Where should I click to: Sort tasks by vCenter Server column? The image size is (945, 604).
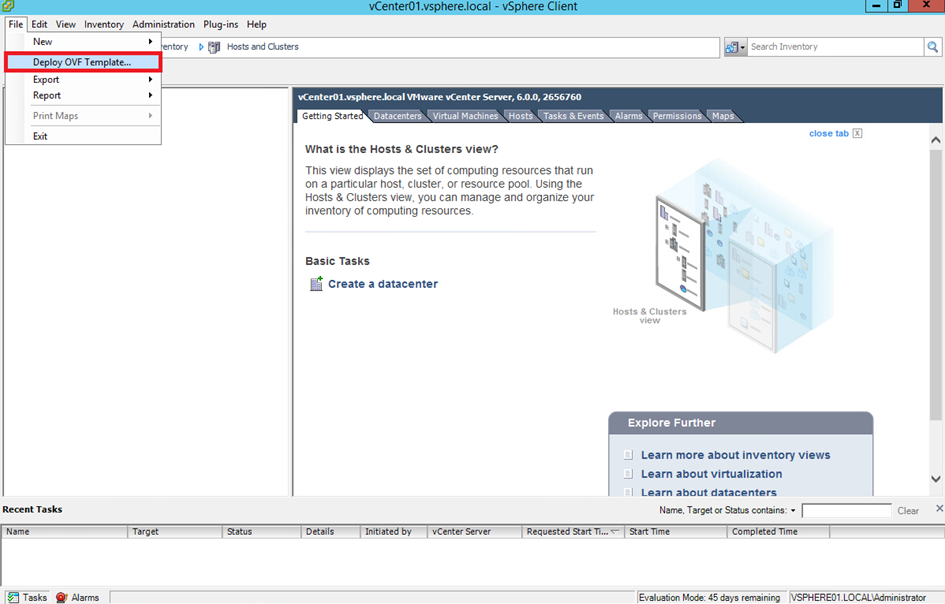tap(474, 532)
